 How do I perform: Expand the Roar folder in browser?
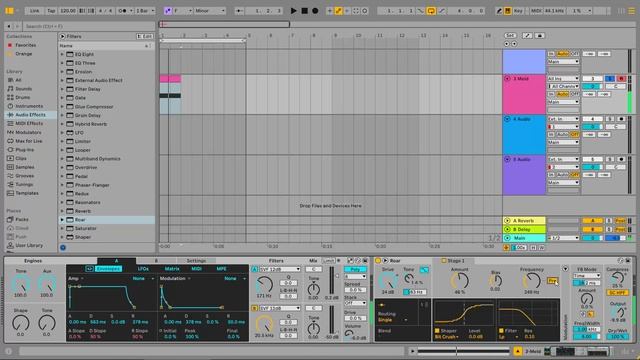click(62, 220)
